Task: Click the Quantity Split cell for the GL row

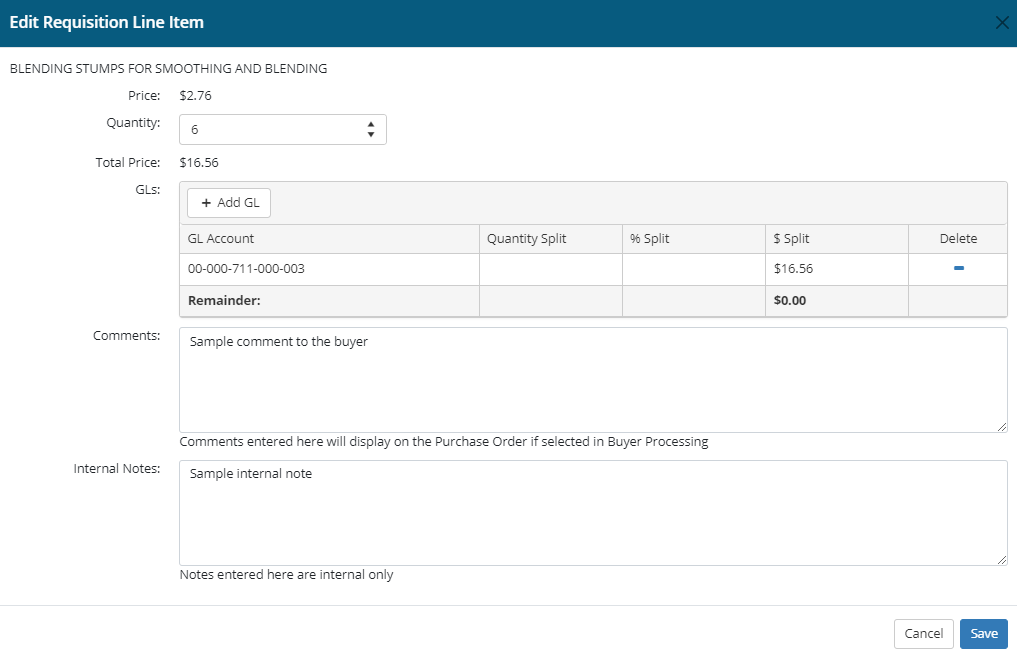Action: (550, 269)
